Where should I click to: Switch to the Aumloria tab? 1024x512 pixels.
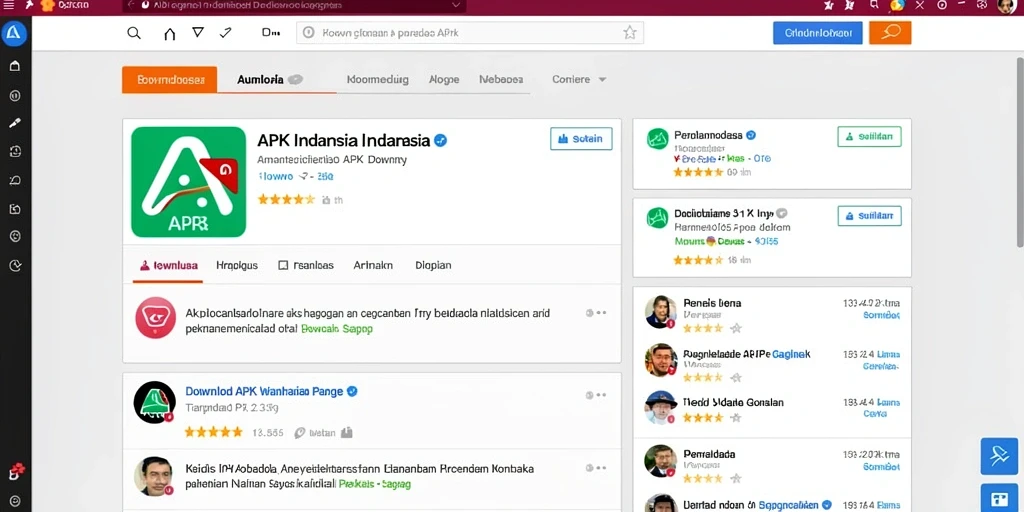click(x=270, y=80)
